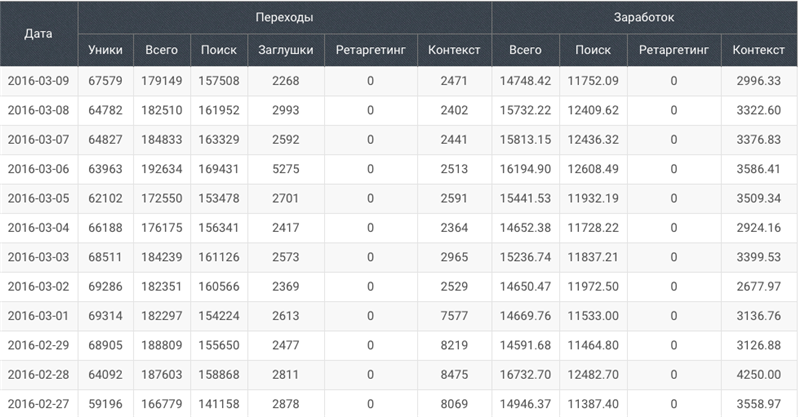800x417 pixels.
Task: Click the Контекст header under Заработок
Action: [x=759, y=50]
